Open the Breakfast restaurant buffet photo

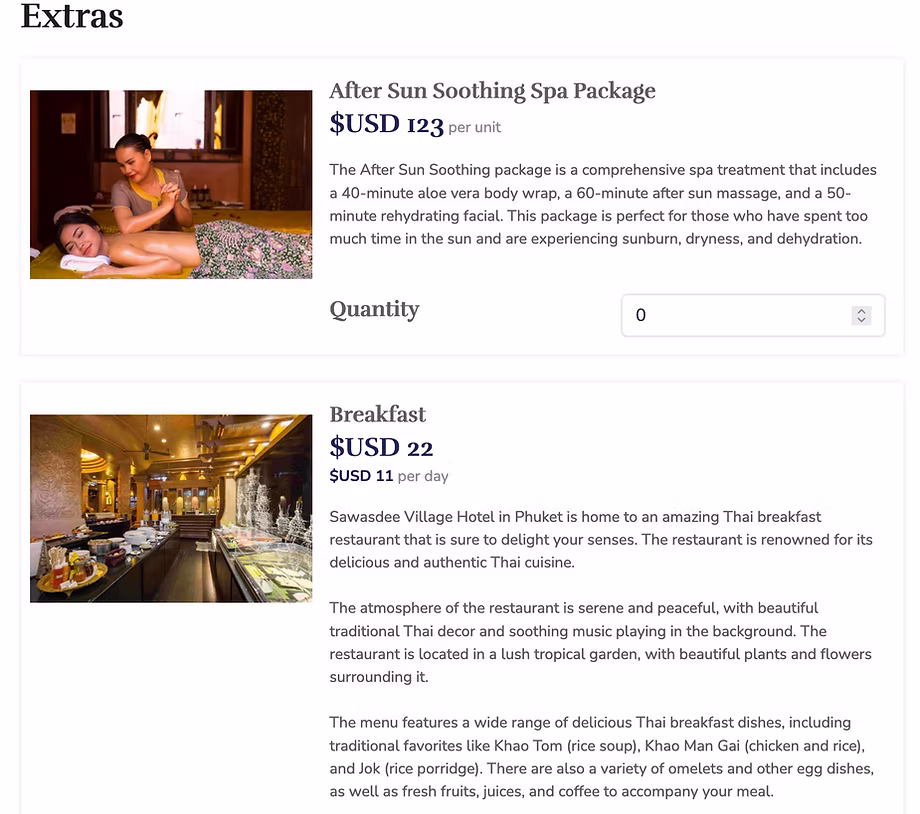171,508
